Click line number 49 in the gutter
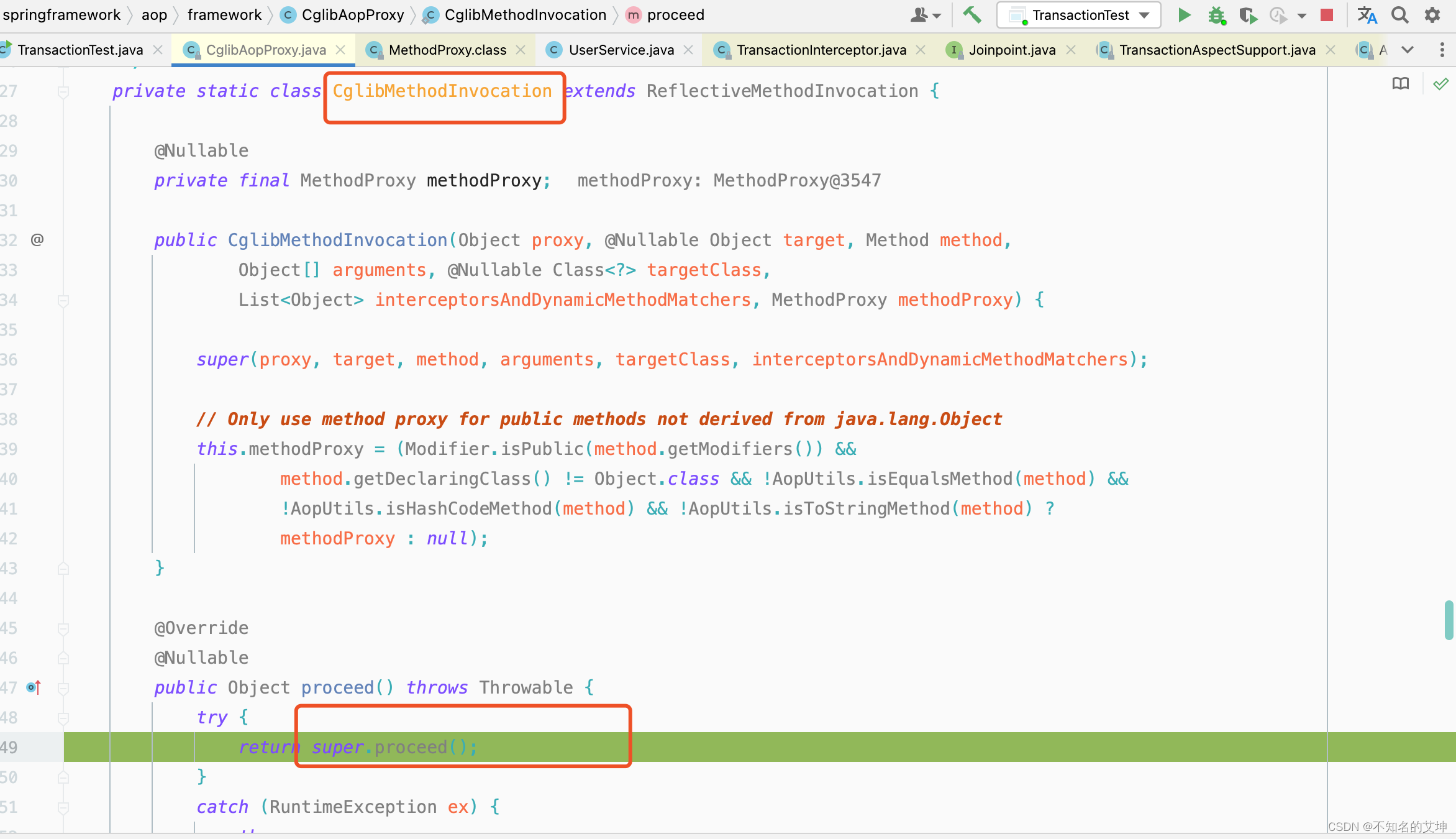This screenshot has height=839, width=1456. pyautogui.click(x=9, y=747)
